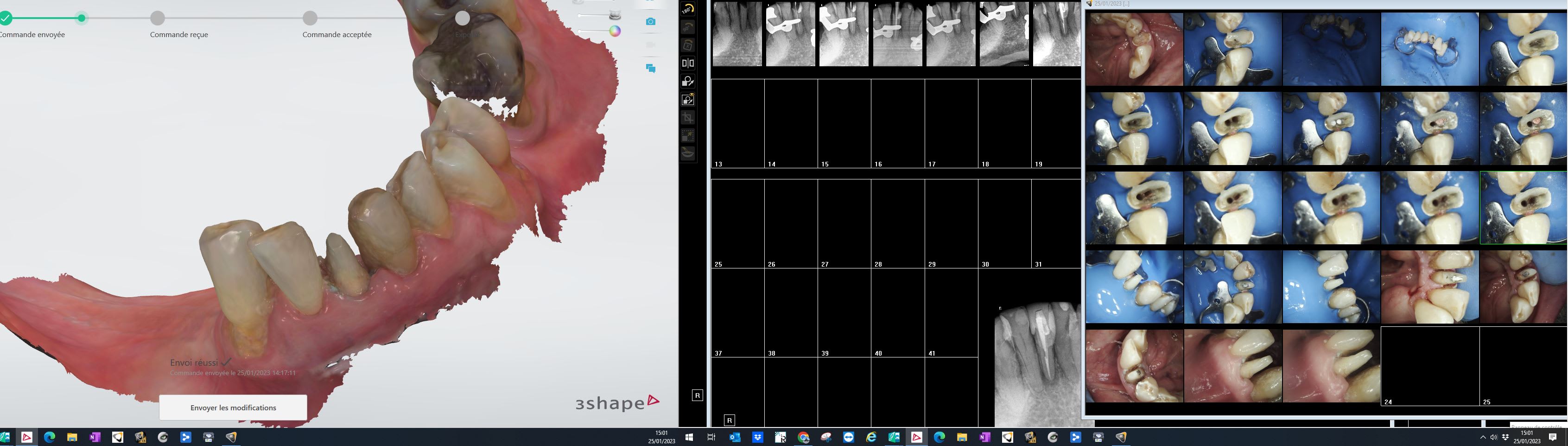Viewport: 1568px width, 446px height.
Task: Click the Commande acceptée step marker
Action: (x=311, y=18)
